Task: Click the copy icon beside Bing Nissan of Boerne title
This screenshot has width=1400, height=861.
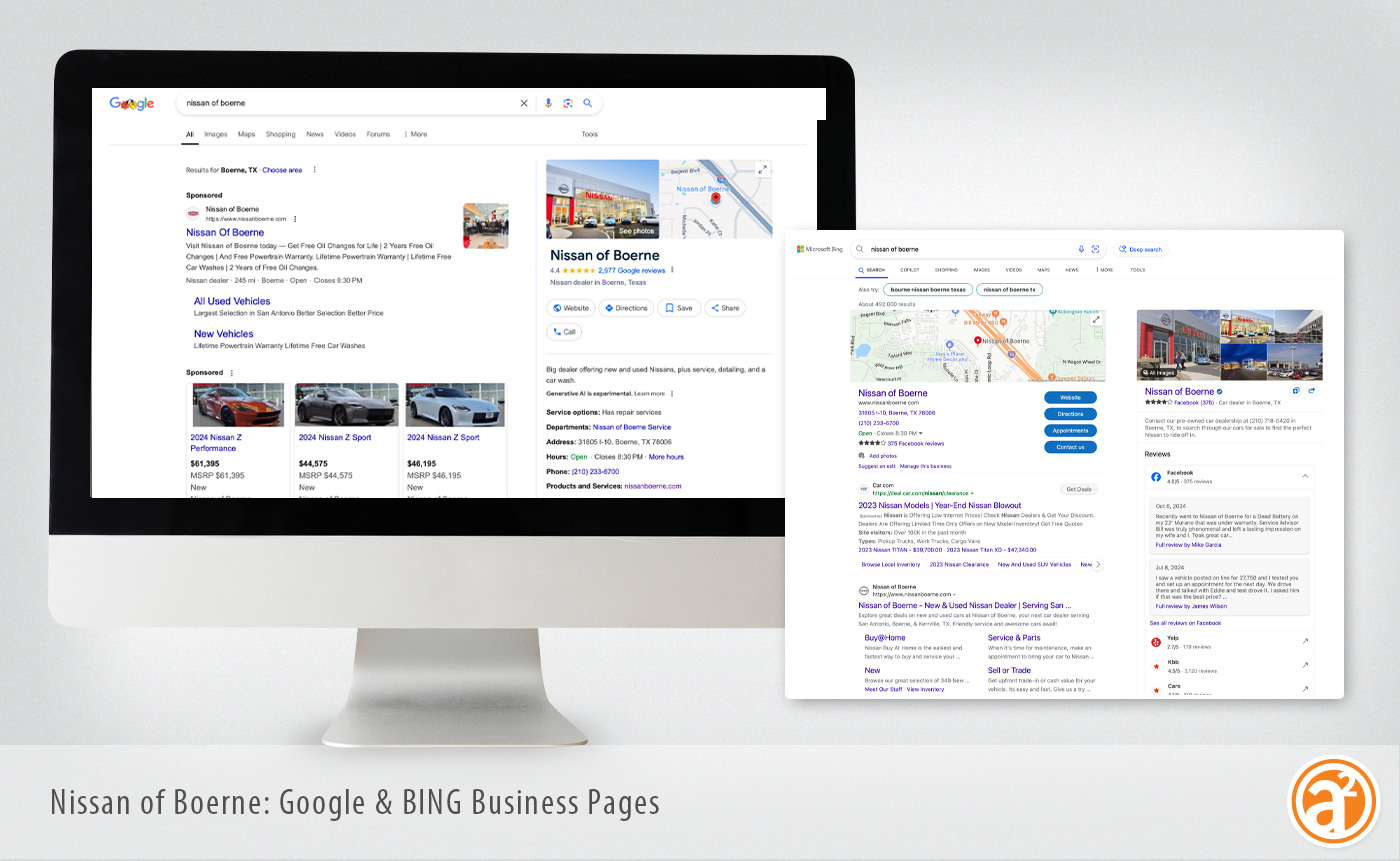Action: click(1296, 391)
